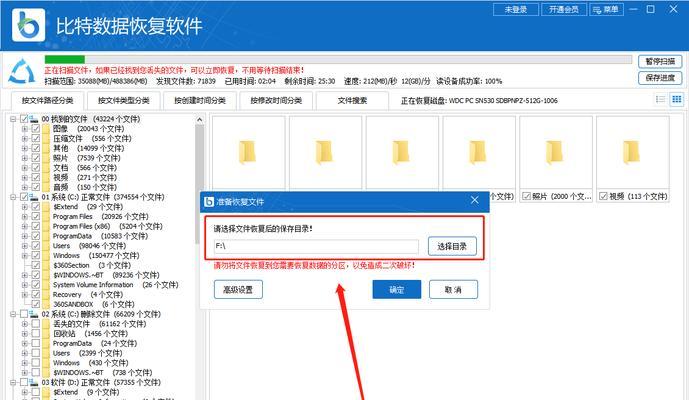The width and height of the screenshot is (689, 400).
Task: Collapse the 01 系统 (C:) 正常文件 node
Action: pyautogui.click(x=13, y=197)
